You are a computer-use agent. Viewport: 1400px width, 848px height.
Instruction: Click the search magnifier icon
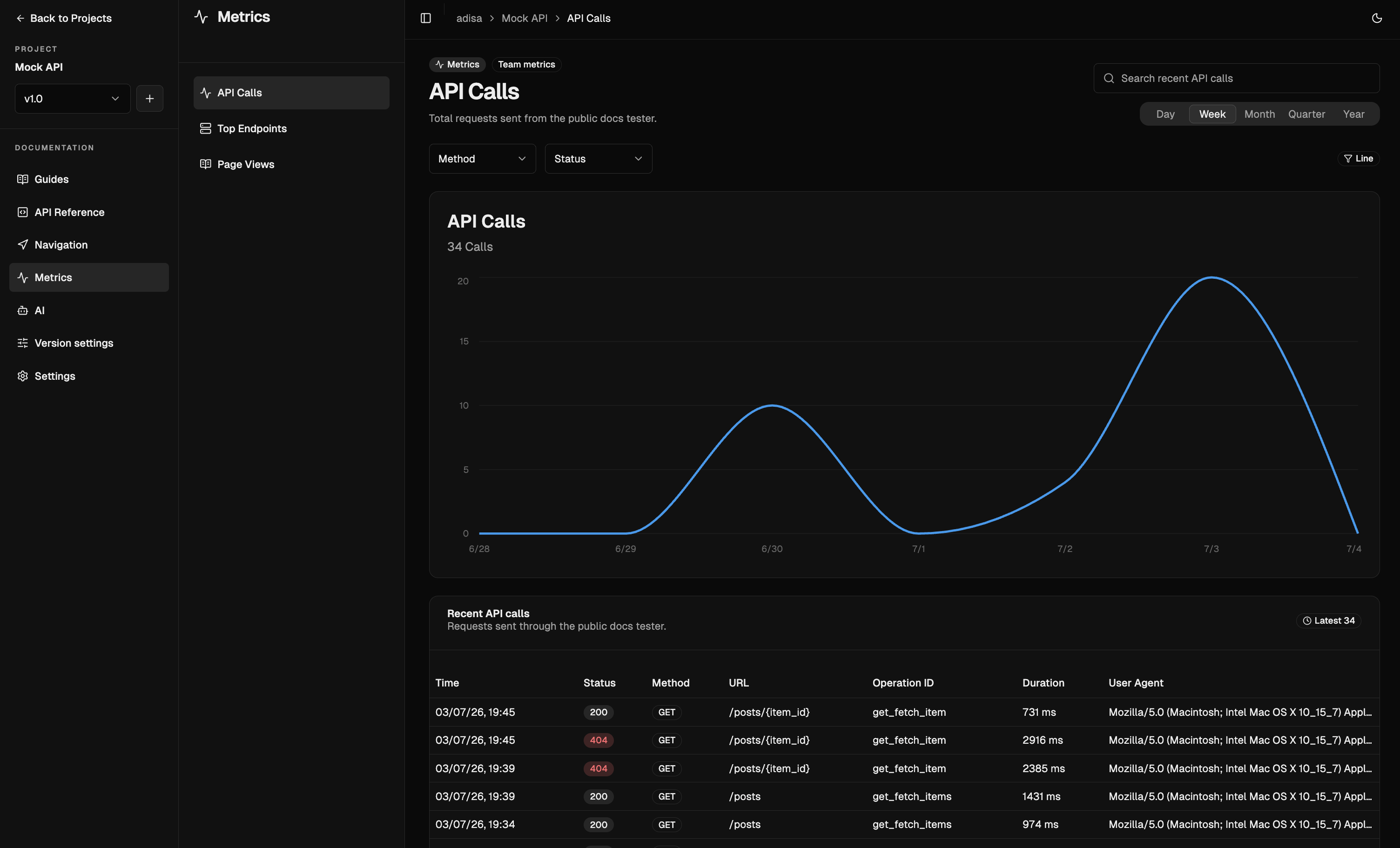1109,79
